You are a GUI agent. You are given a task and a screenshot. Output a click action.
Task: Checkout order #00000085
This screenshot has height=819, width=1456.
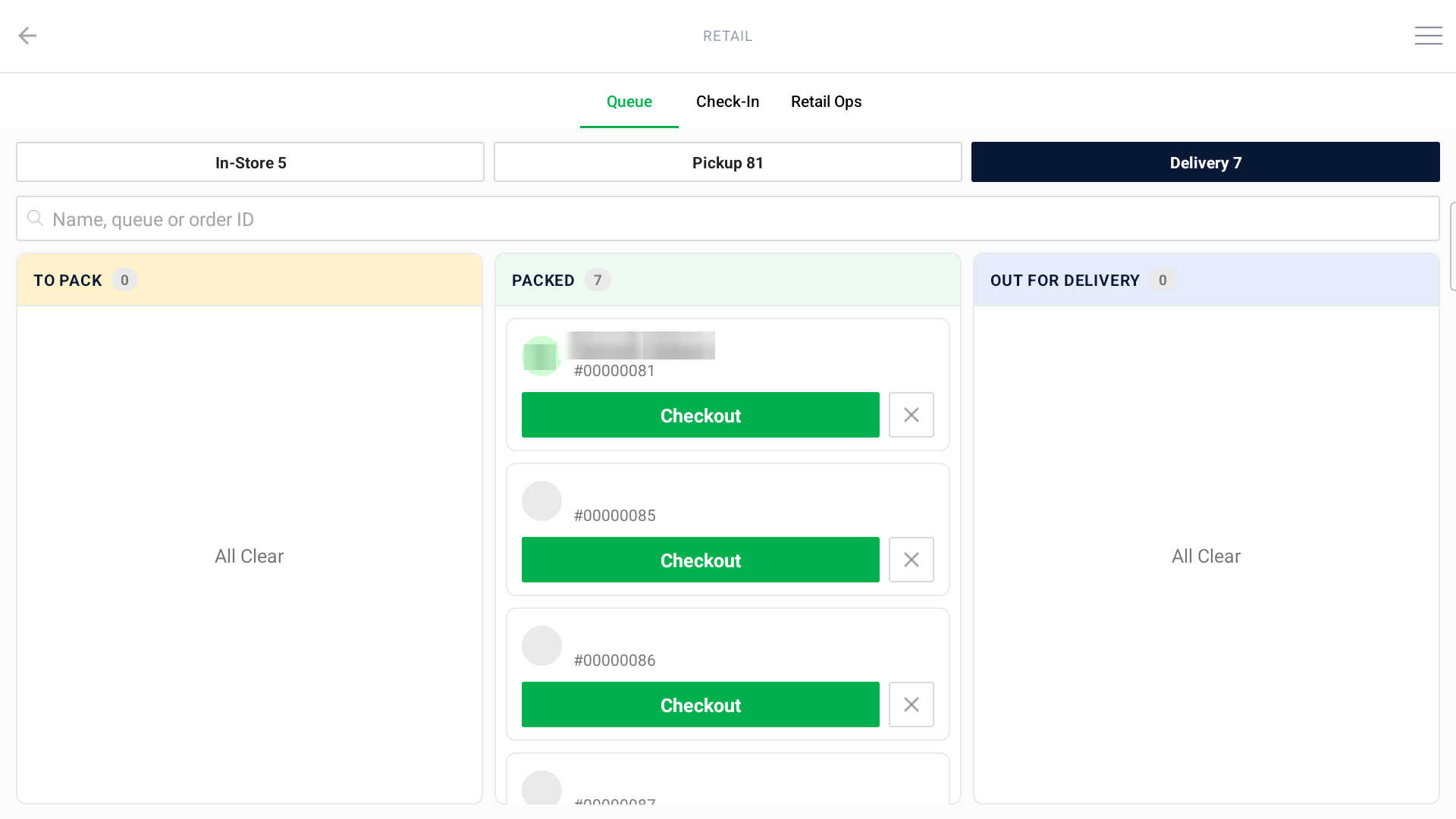tap(700, 560)
